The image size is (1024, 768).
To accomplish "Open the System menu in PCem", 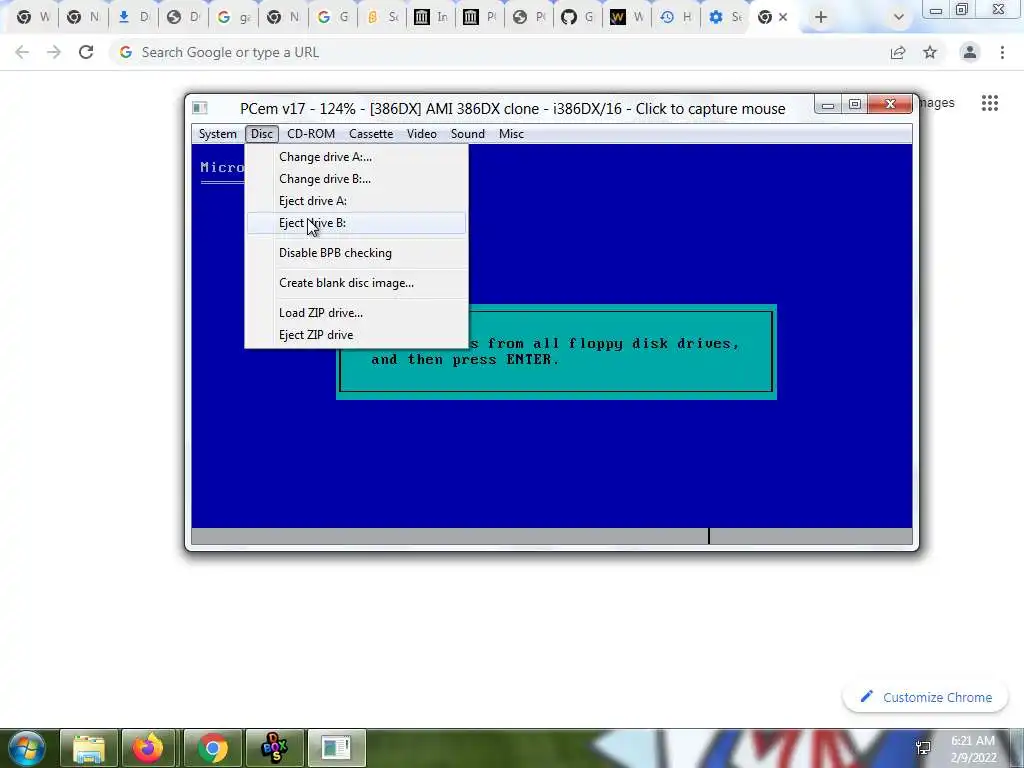I will [x=217, y=134].
